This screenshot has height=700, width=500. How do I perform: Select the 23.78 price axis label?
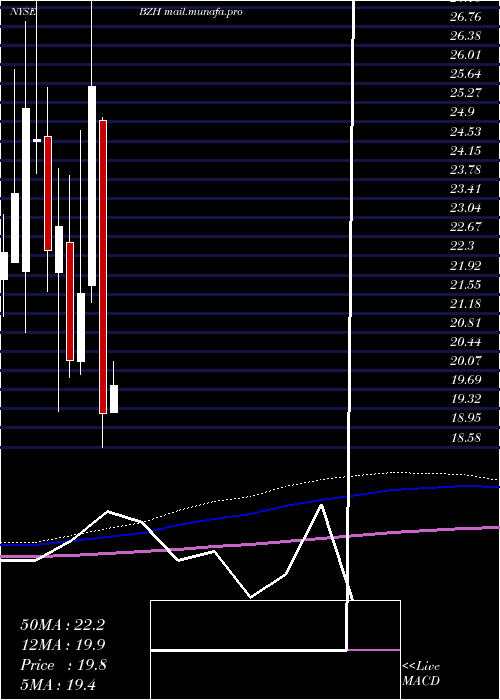click(x=465, y=170)
